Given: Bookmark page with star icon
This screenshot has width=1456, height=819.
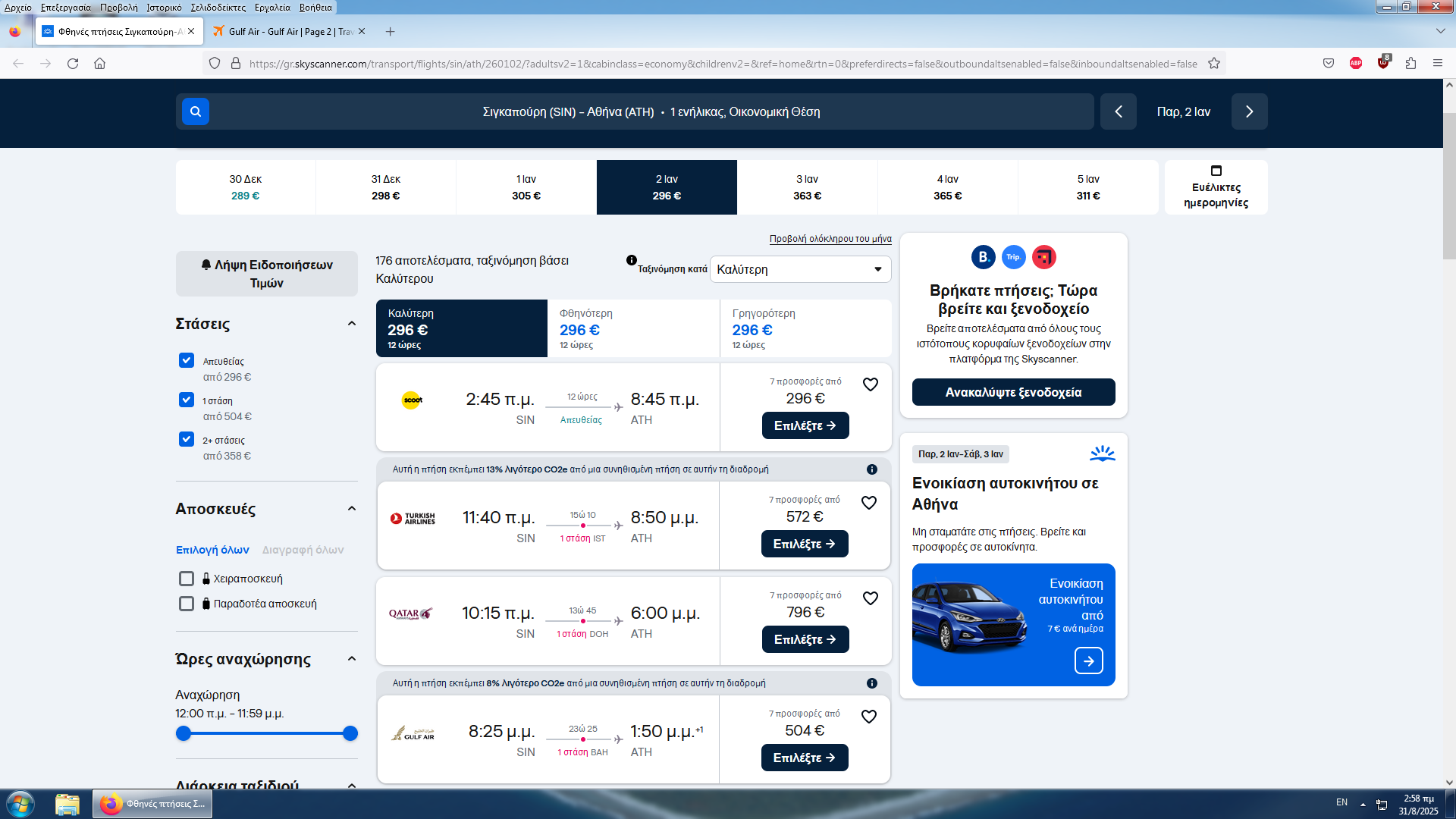Looking at the screenshot, I should (1214, 64).
